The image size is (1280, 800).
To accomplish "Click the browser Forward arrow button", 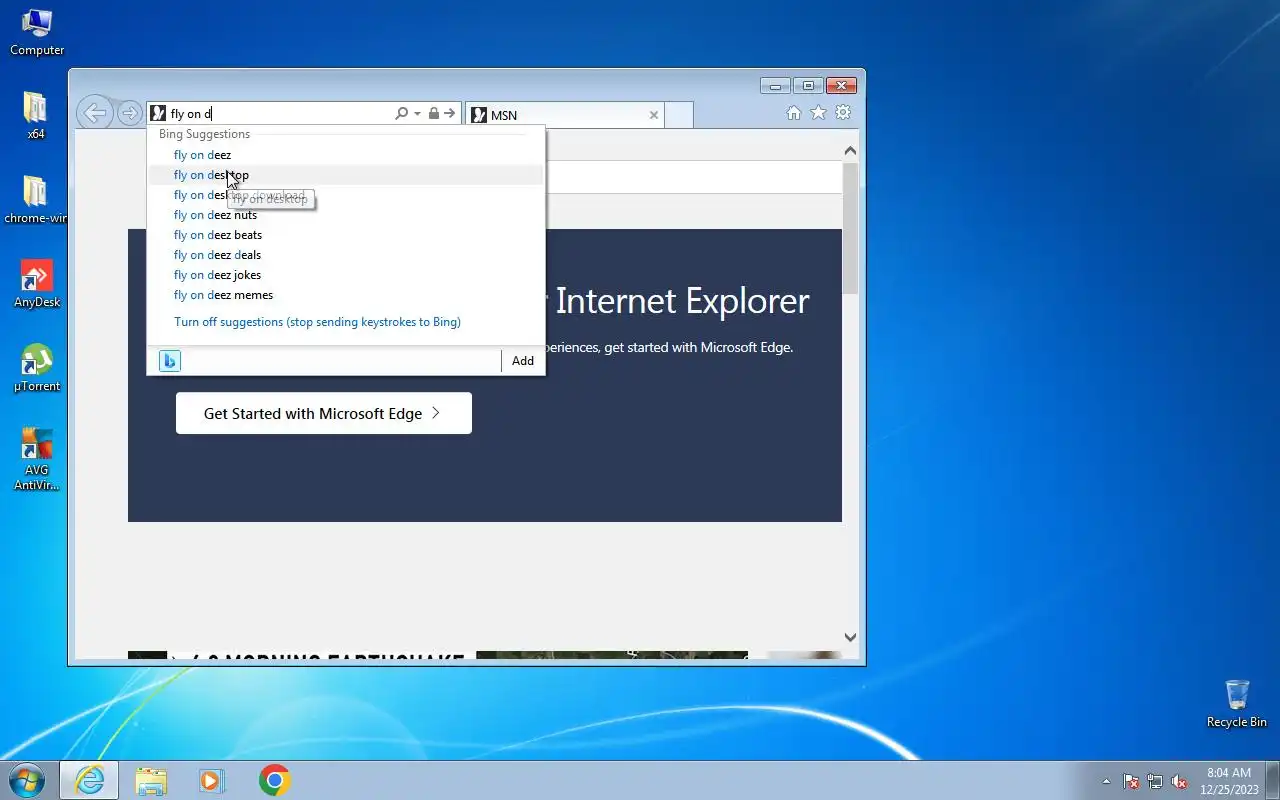I will point(129,113).
